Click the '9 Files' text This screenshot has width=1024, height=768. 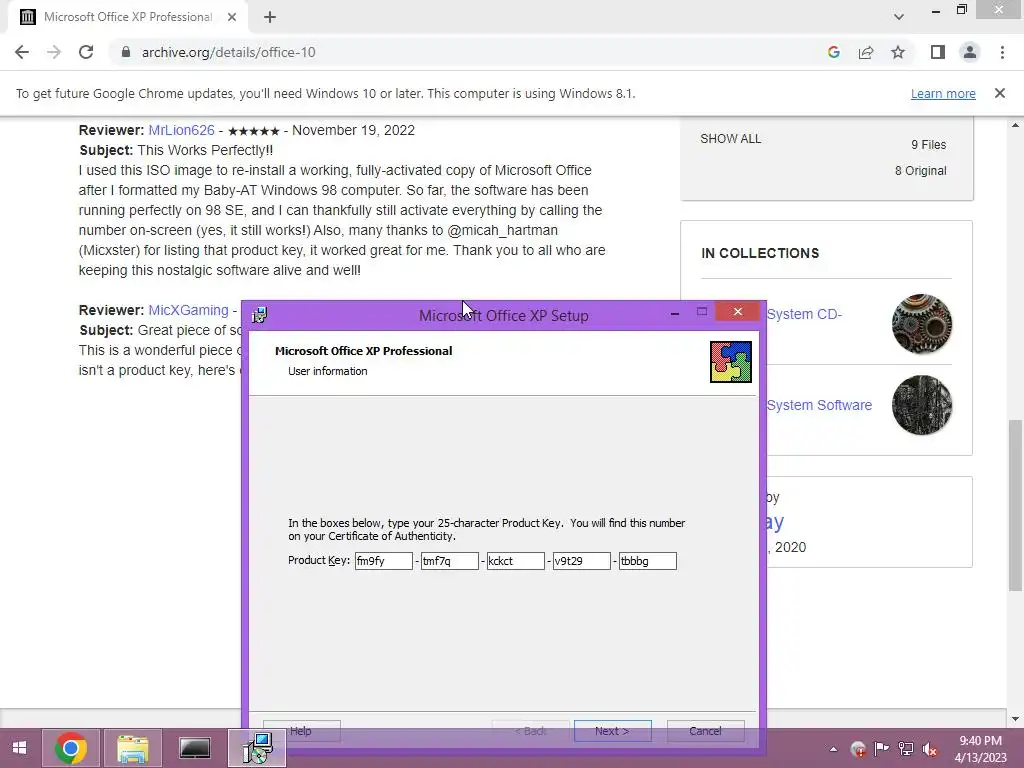pos(929,144)
